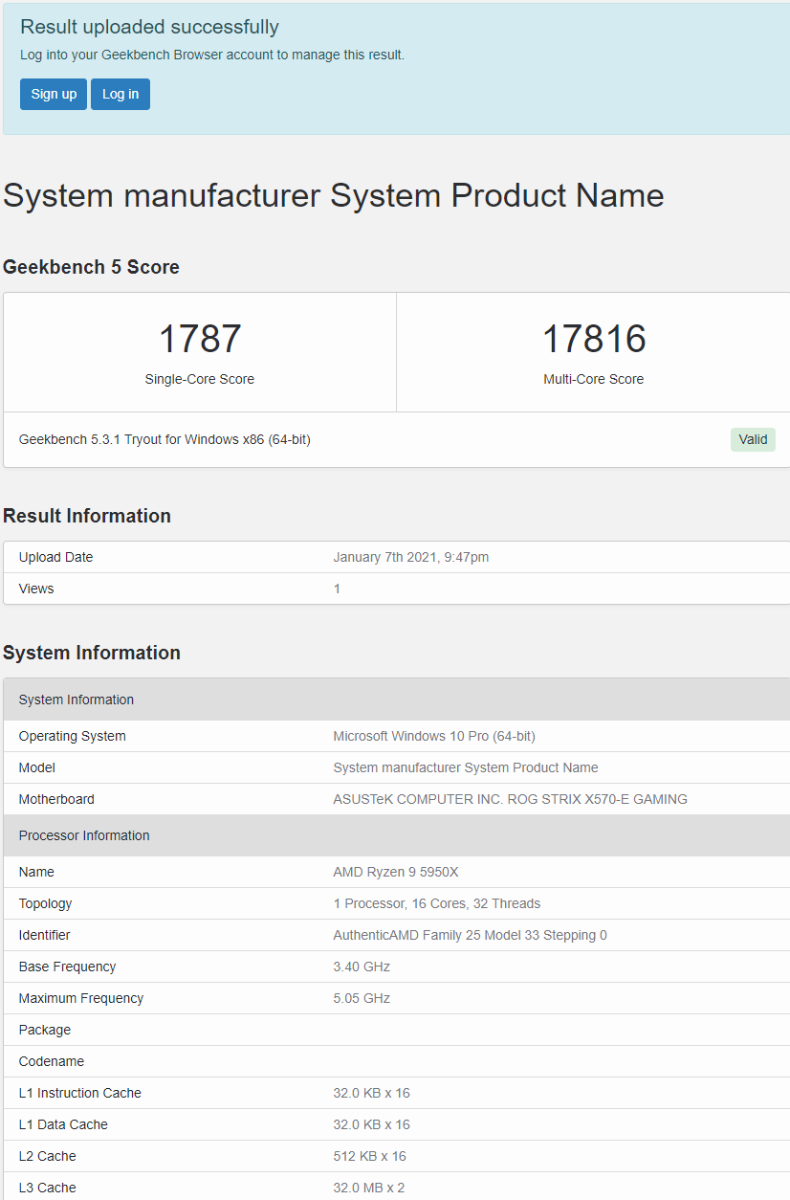
Task: Click 'ASUSTeK COMPUTER INC. ROG STRIX X570-E GAMING' value
Action: click(510, 799)
